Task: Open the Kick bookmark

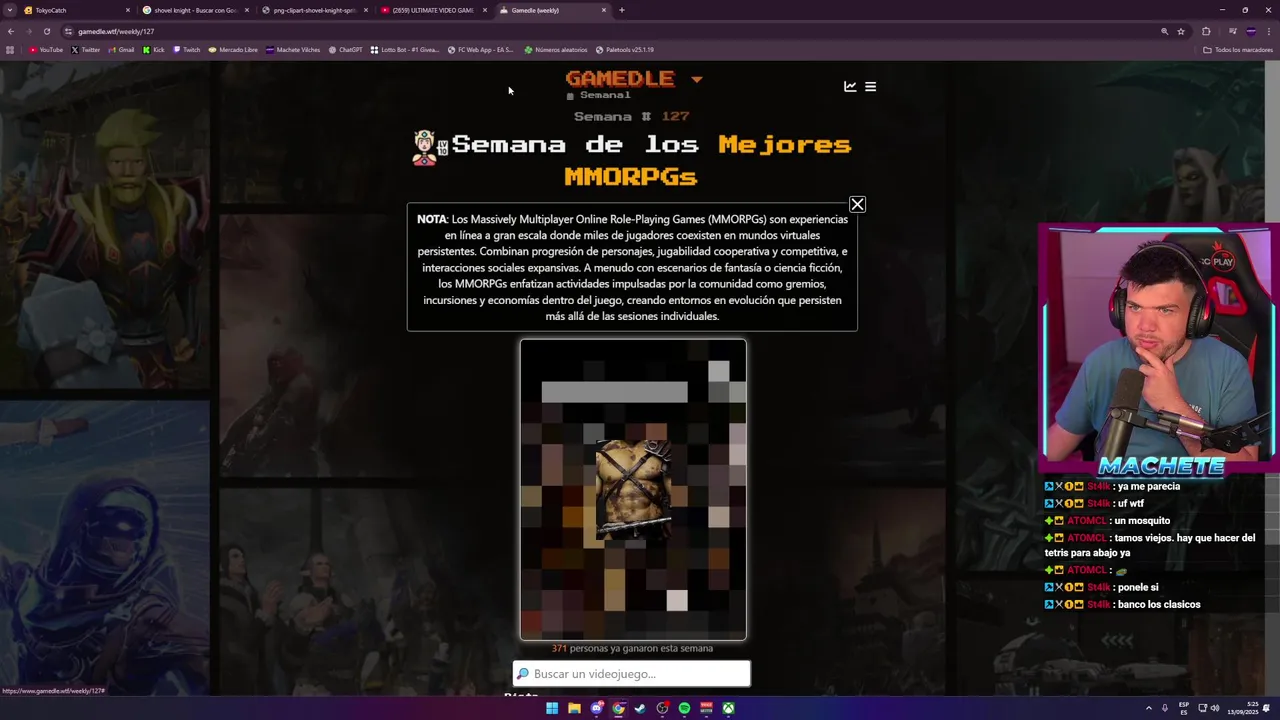Action: point(154,50)
